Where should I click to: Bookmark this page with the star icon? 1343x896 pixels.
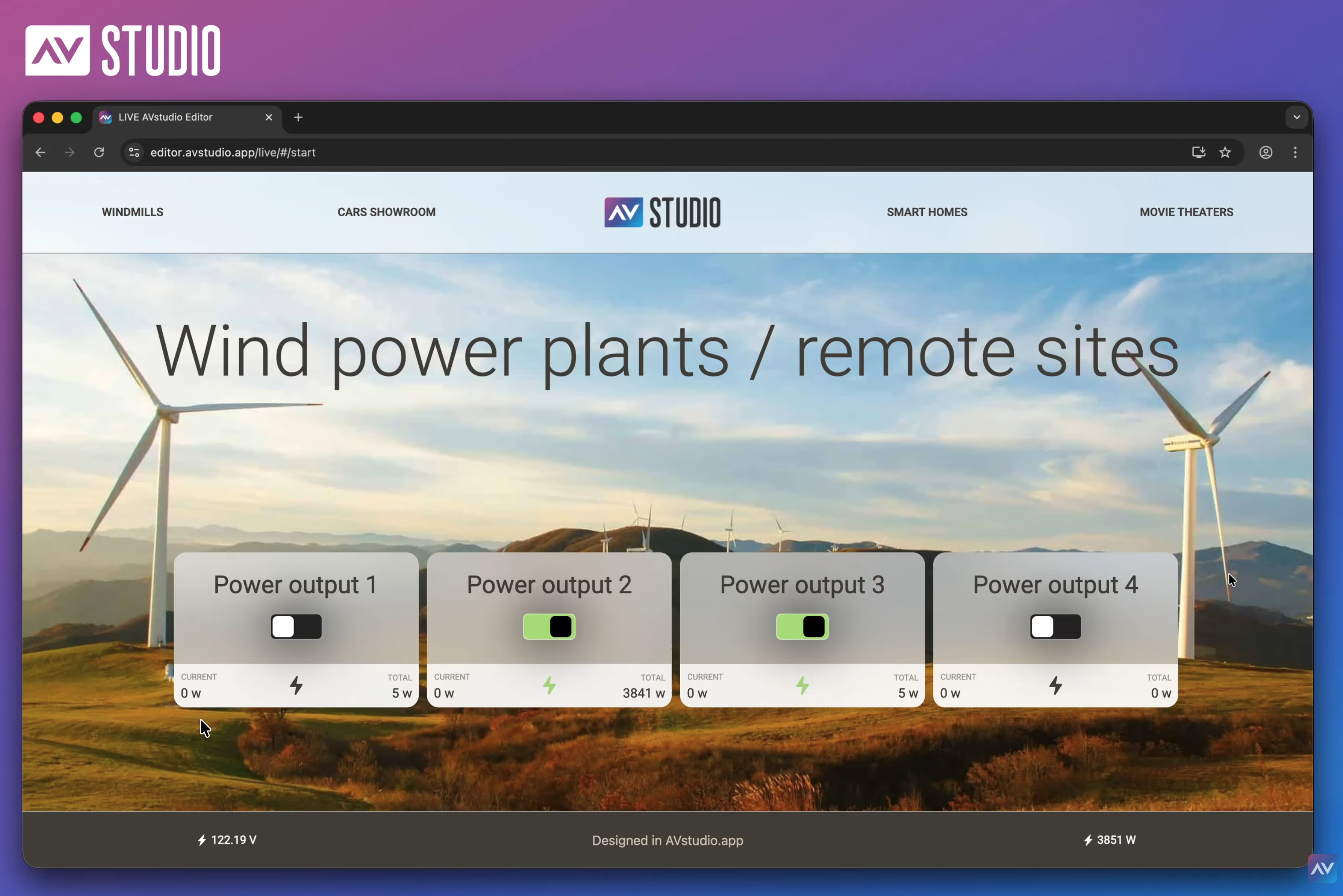pyautogui.click(x=1225, y=152)
